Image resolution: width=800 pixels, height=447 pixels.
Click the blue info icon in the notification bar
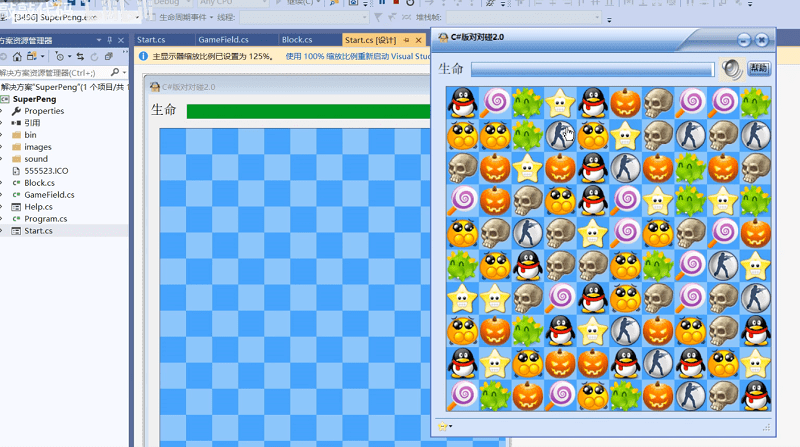point(143,56)
